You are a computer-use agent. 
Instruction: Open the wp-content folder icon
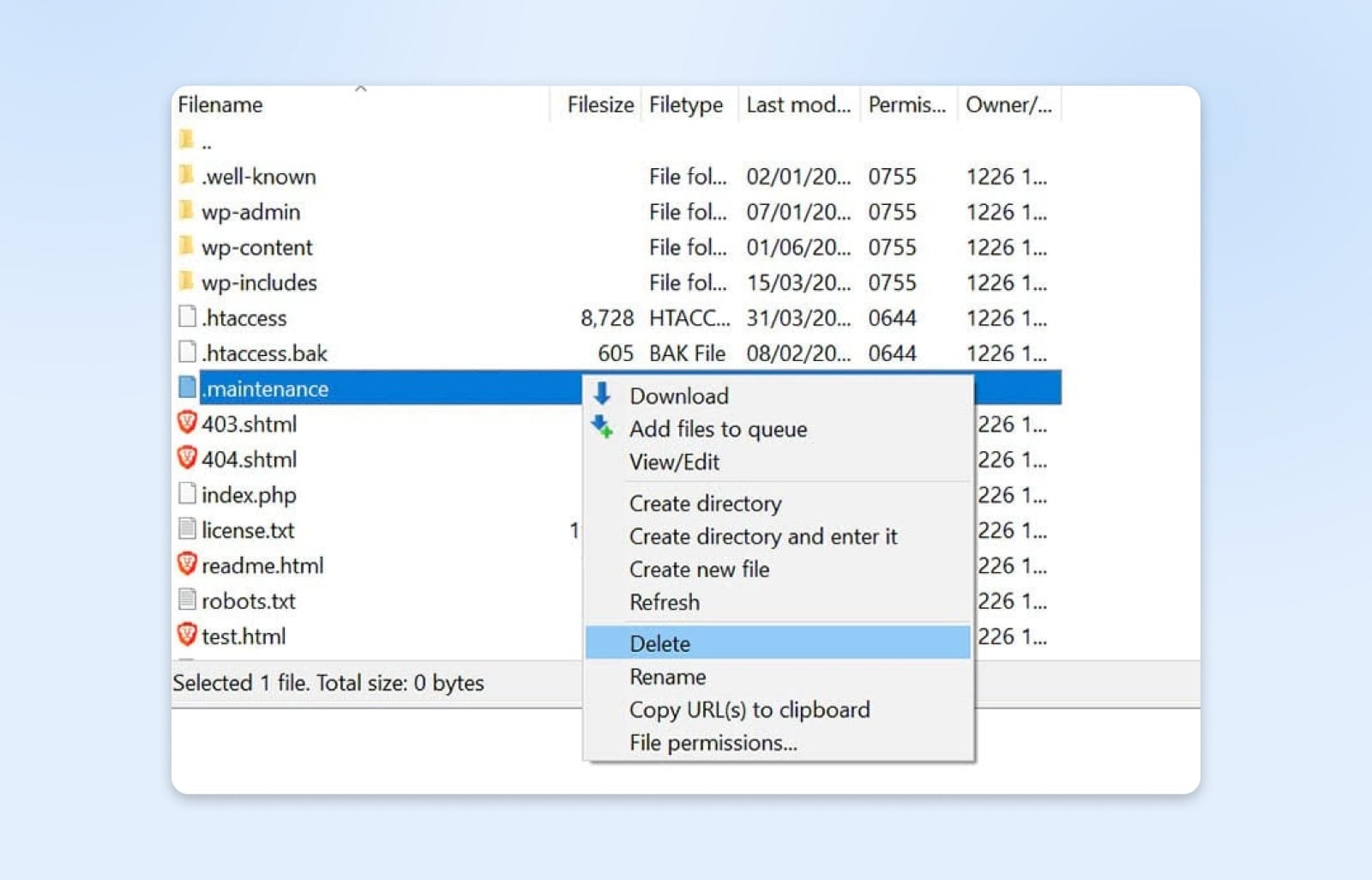click(x=188, y=247)
